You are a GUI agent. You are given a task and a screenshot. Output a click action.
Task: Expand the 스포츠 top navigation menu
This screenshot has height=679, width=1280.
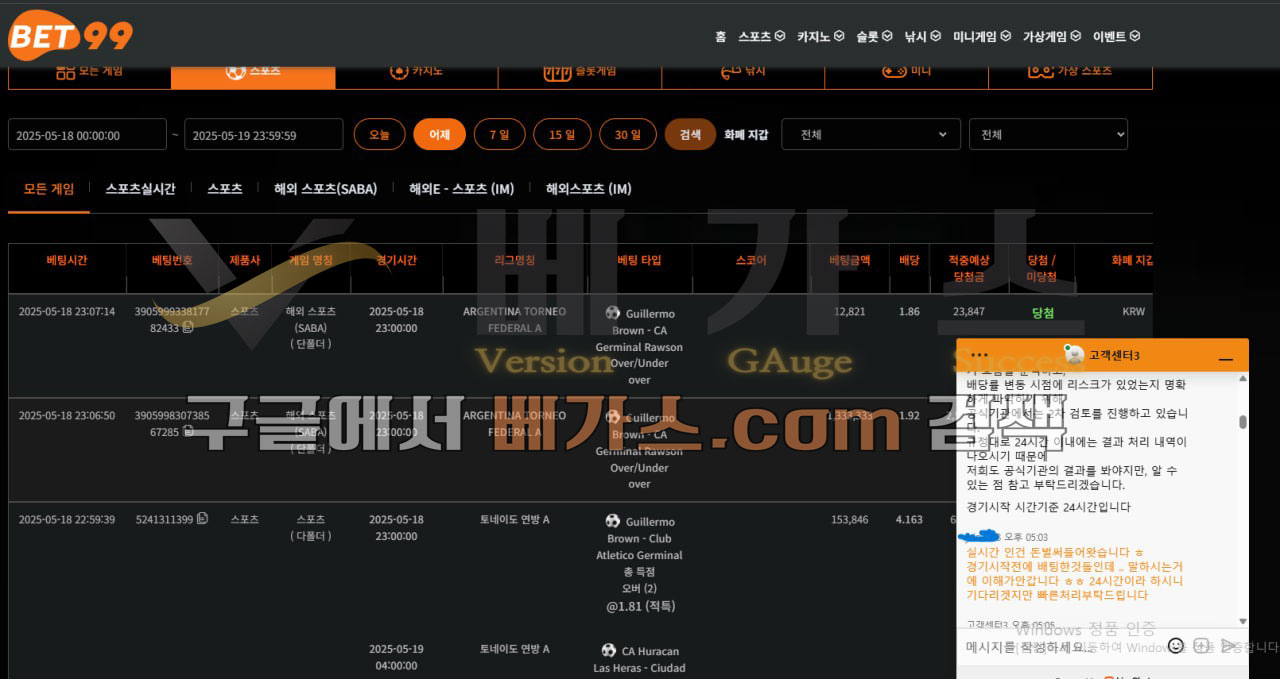coord(761,36)
